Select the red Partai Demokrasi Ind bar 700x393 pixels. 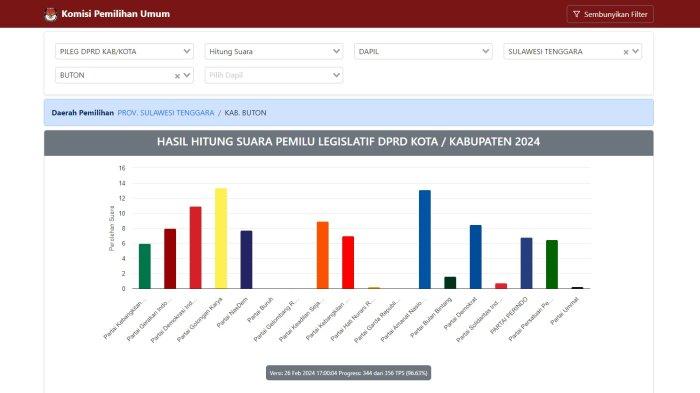coord(196,247)
